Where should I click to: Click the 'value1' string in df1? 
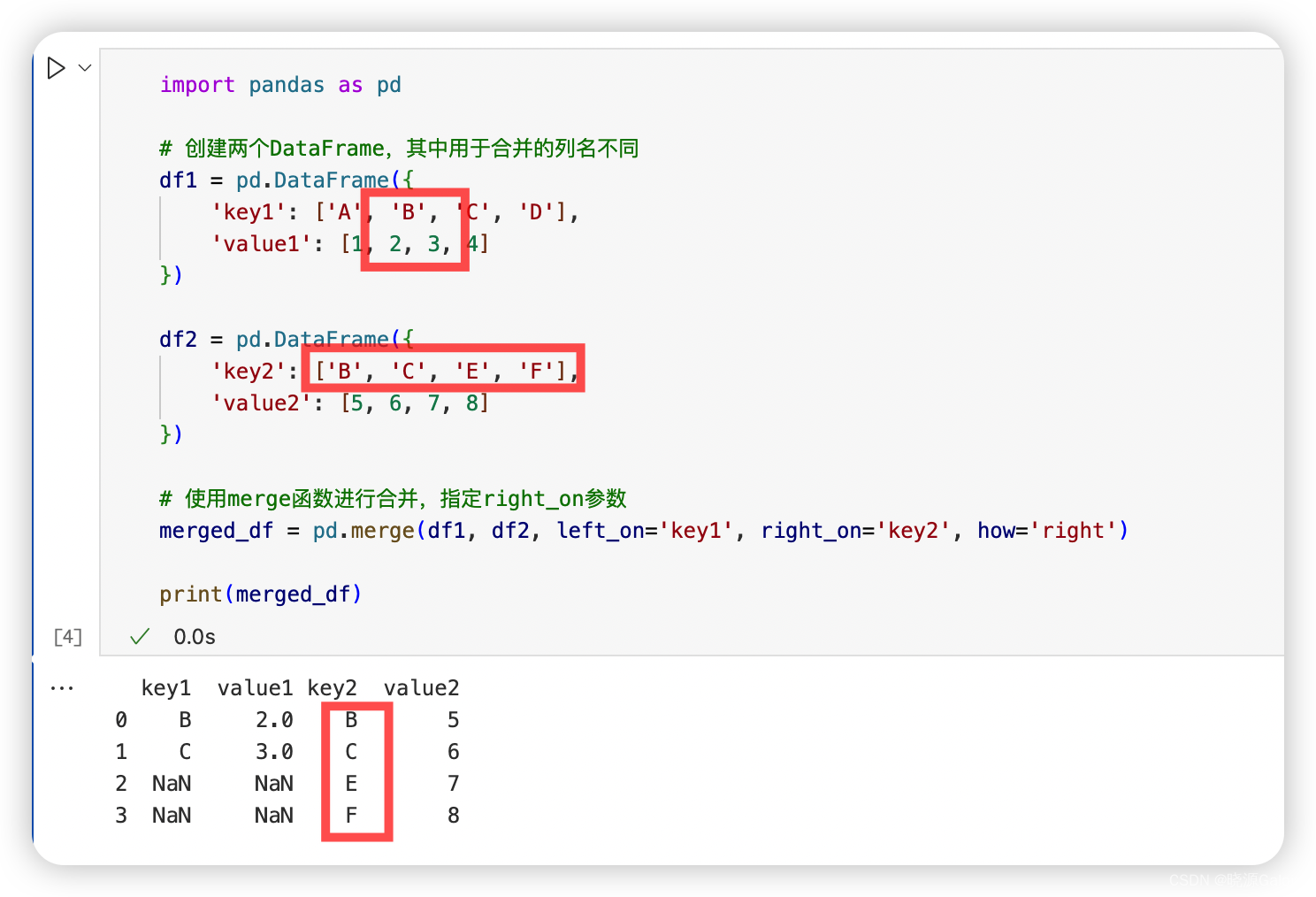[x=262, y=244]
